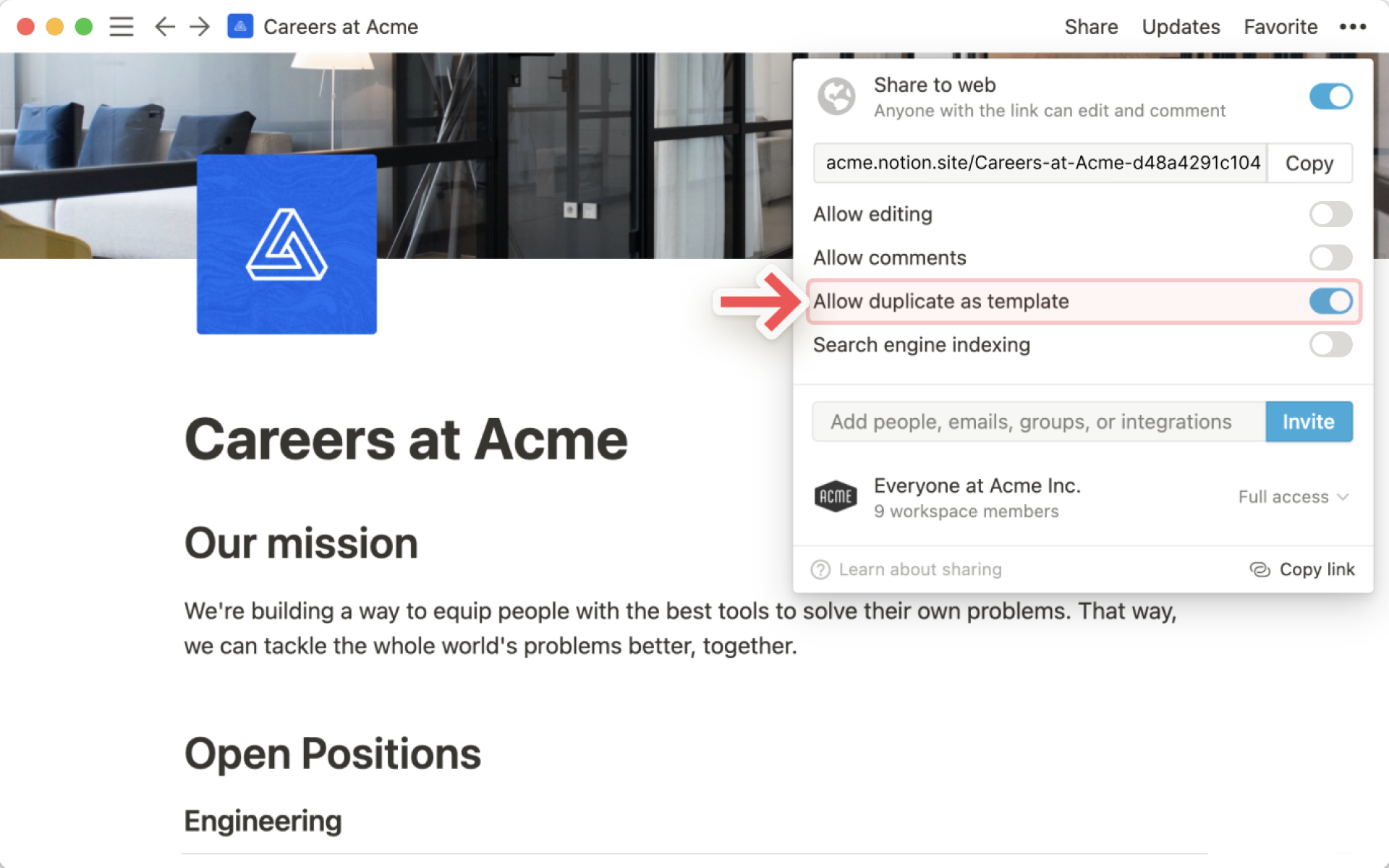Viewport: 1389px width, 868px height.
Task: Click the Share to web globe icon
Action: pos(836,95)
